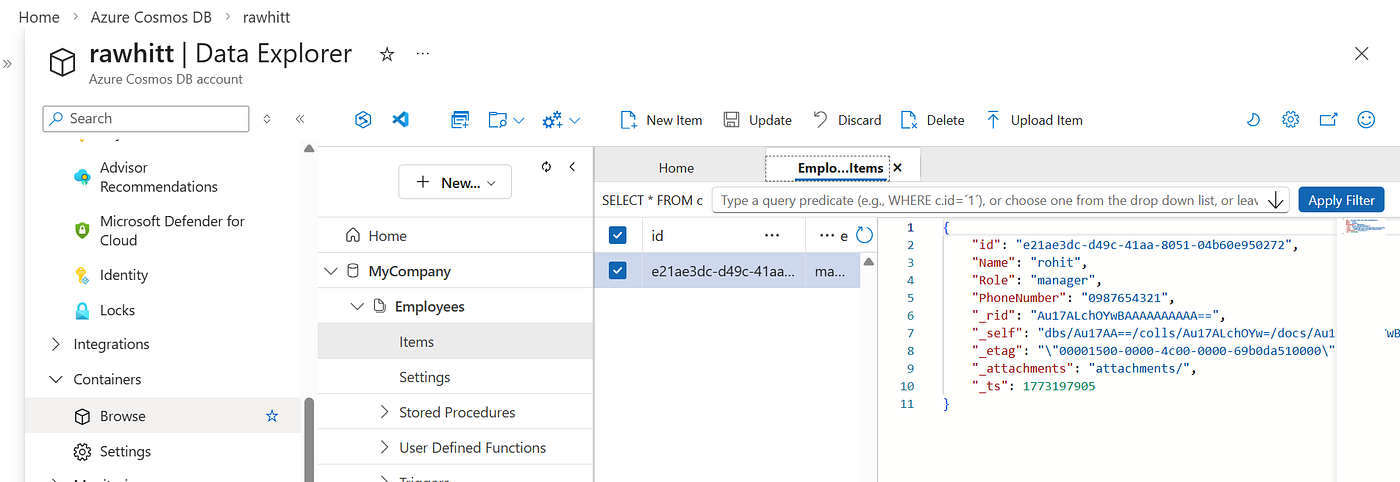
Task: Open the Locks menu item
Action: pyautogui.click(x=117, y=310)
